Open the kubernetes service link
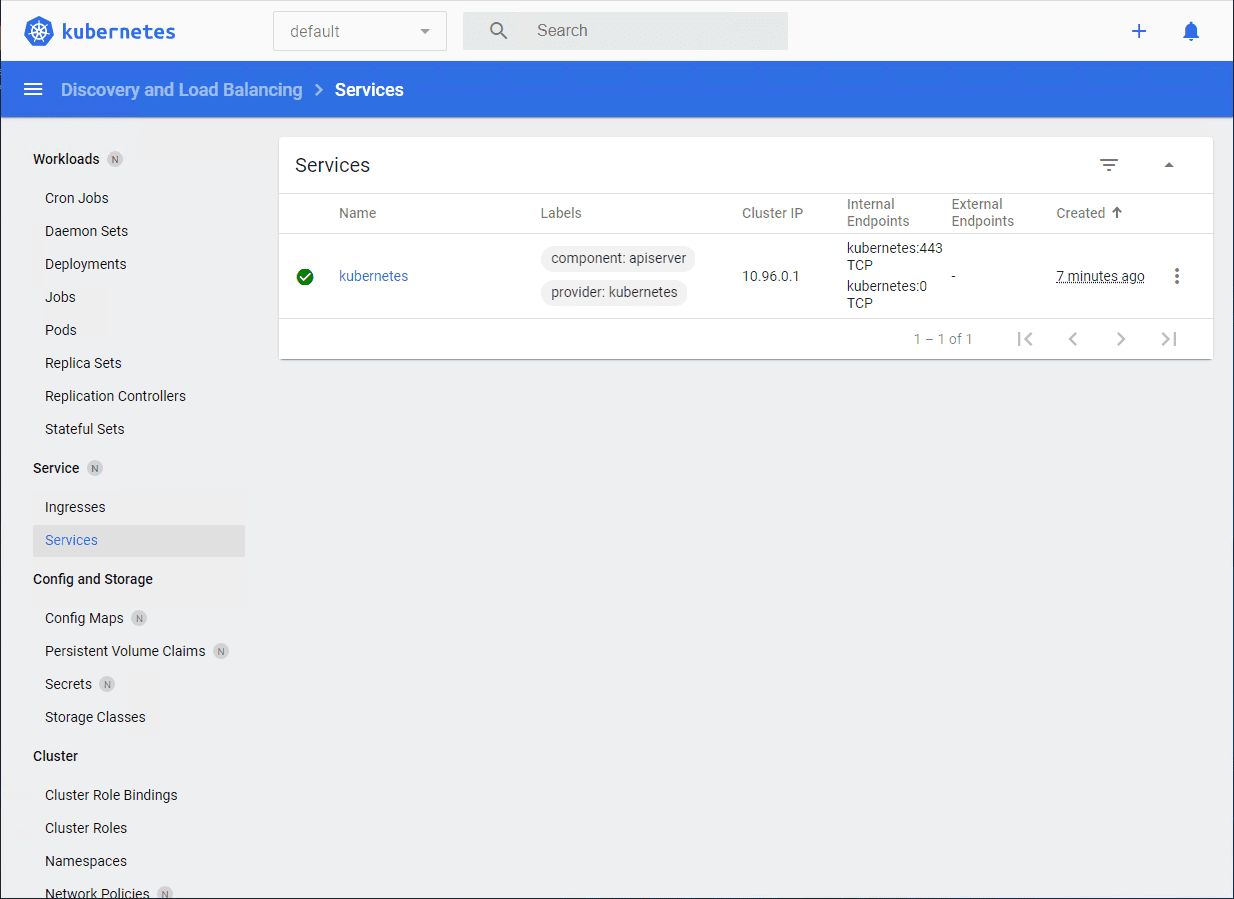This screenshot has height=899, width=1234. tap(373, 276)
